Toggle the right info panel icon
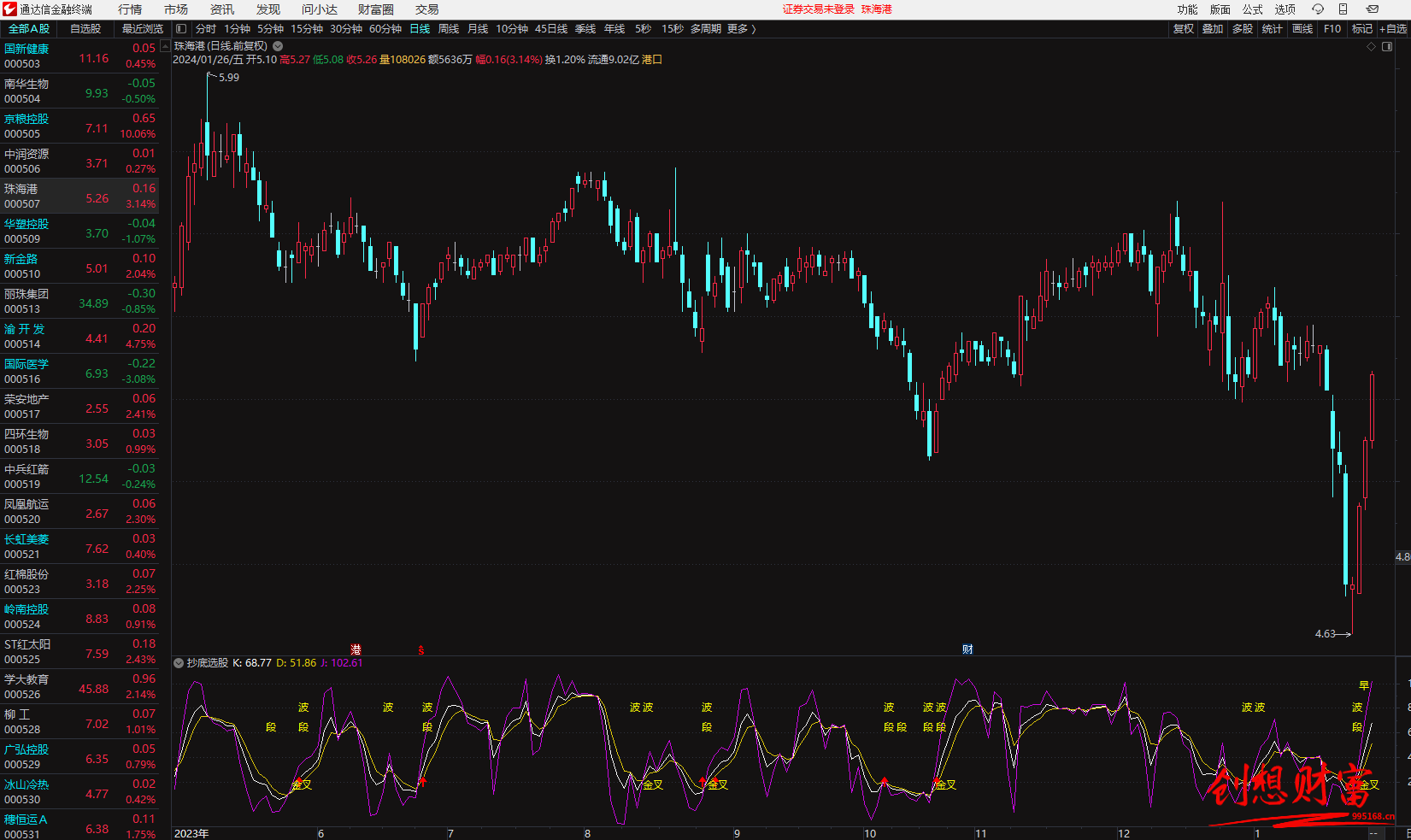The height and width of the screenshot is (840, 1411). pos(1387,46)
